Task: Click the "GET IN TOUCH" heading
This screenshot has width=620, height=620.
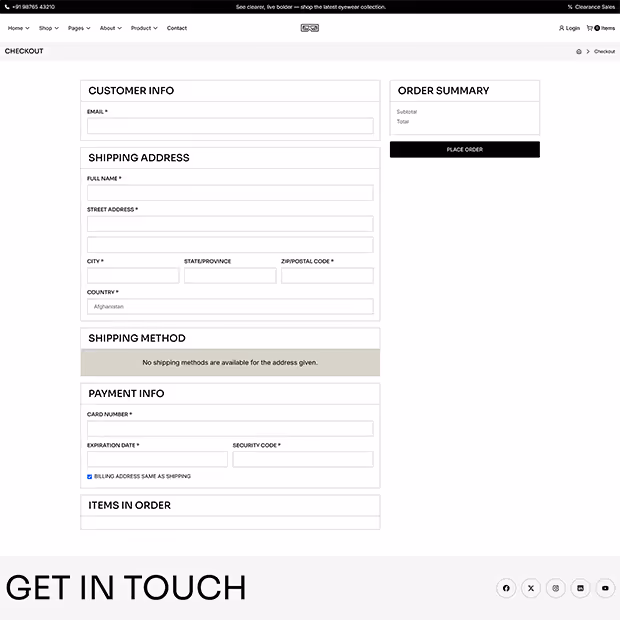Action: (x=126, y=588)
